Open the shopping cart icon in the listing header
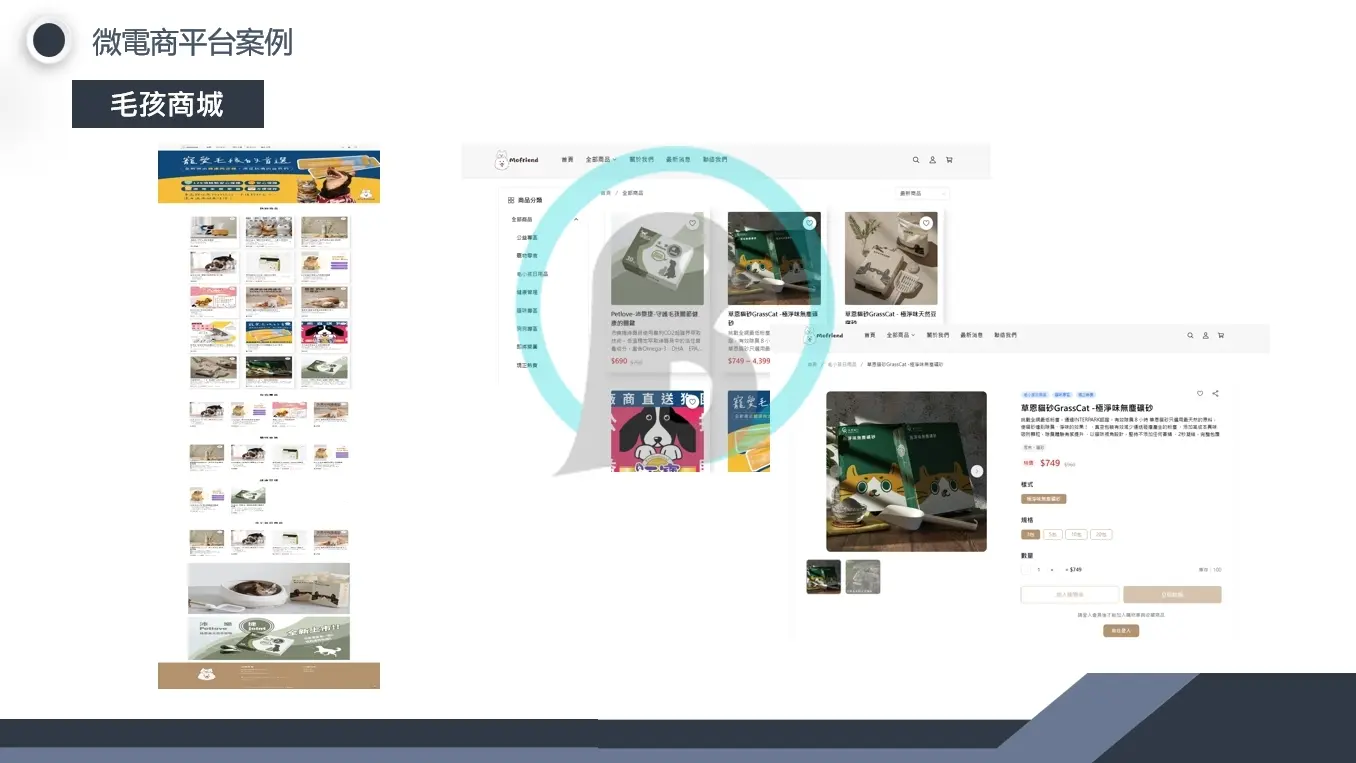 click(949, 160)
